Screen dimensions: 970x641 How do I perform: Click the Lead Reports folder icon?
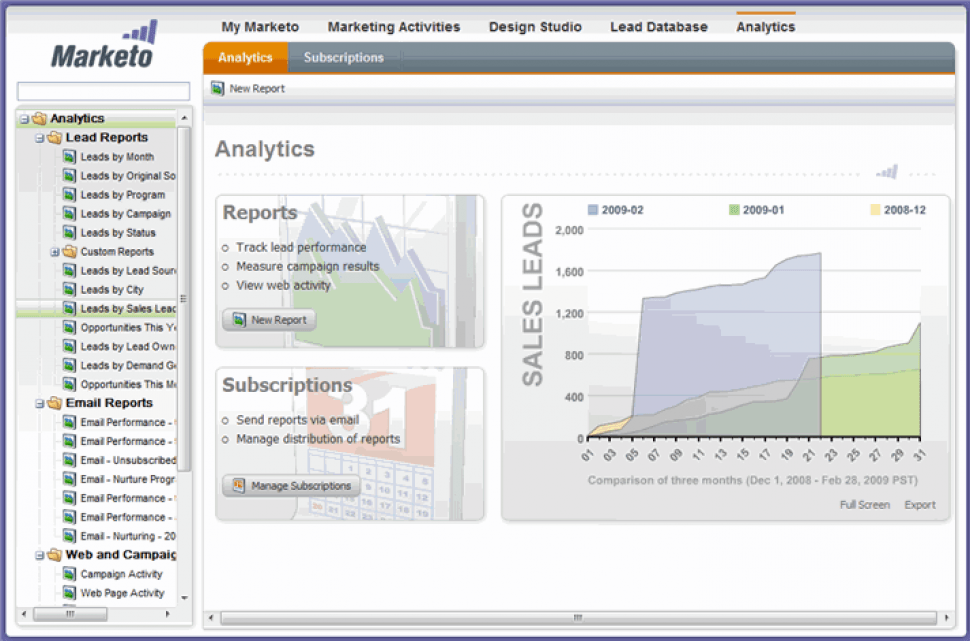tap(54, 137)
